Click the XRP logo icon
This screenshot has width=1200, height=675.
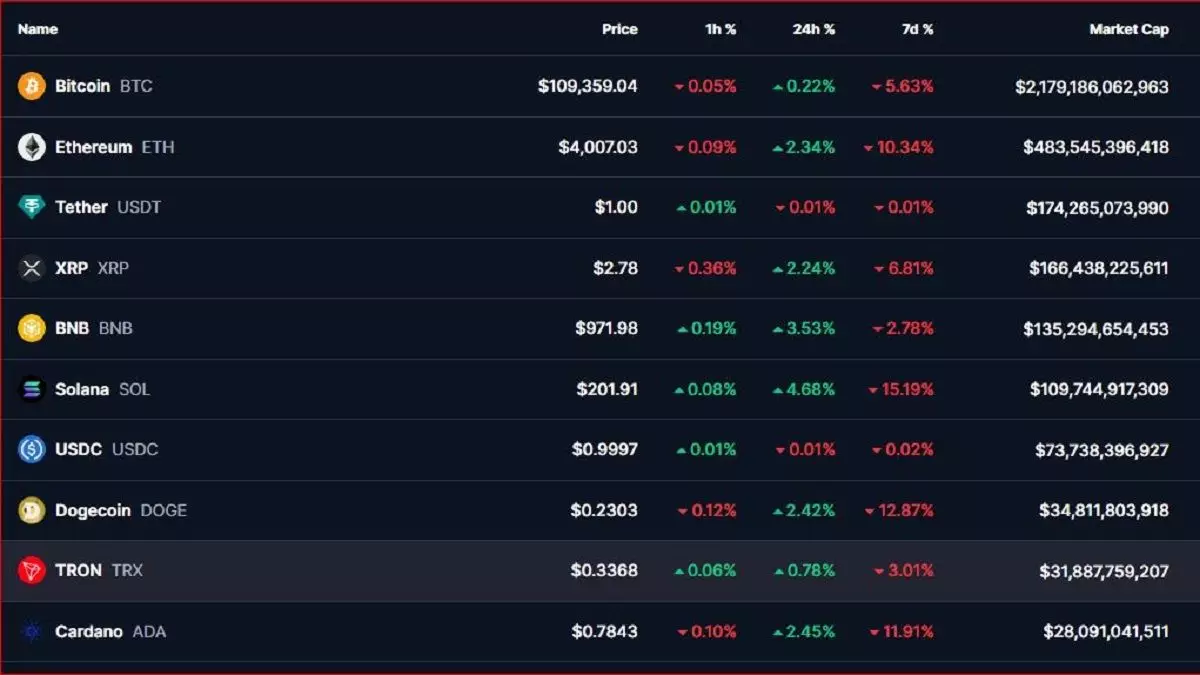coord(32,268)
